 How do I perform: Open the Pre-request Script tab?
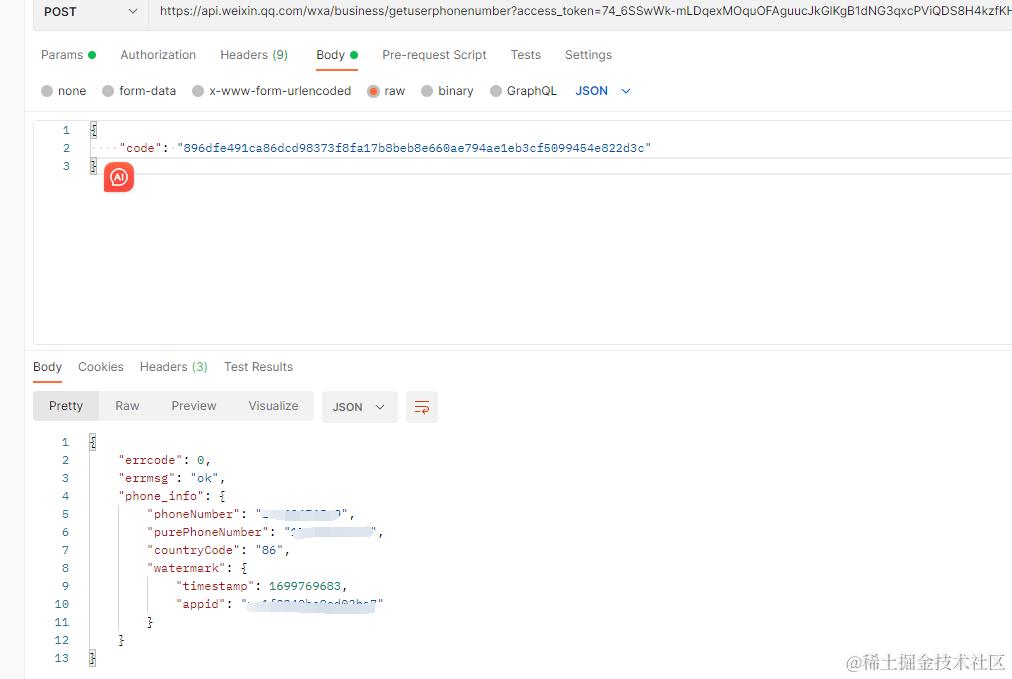point(434,55)
